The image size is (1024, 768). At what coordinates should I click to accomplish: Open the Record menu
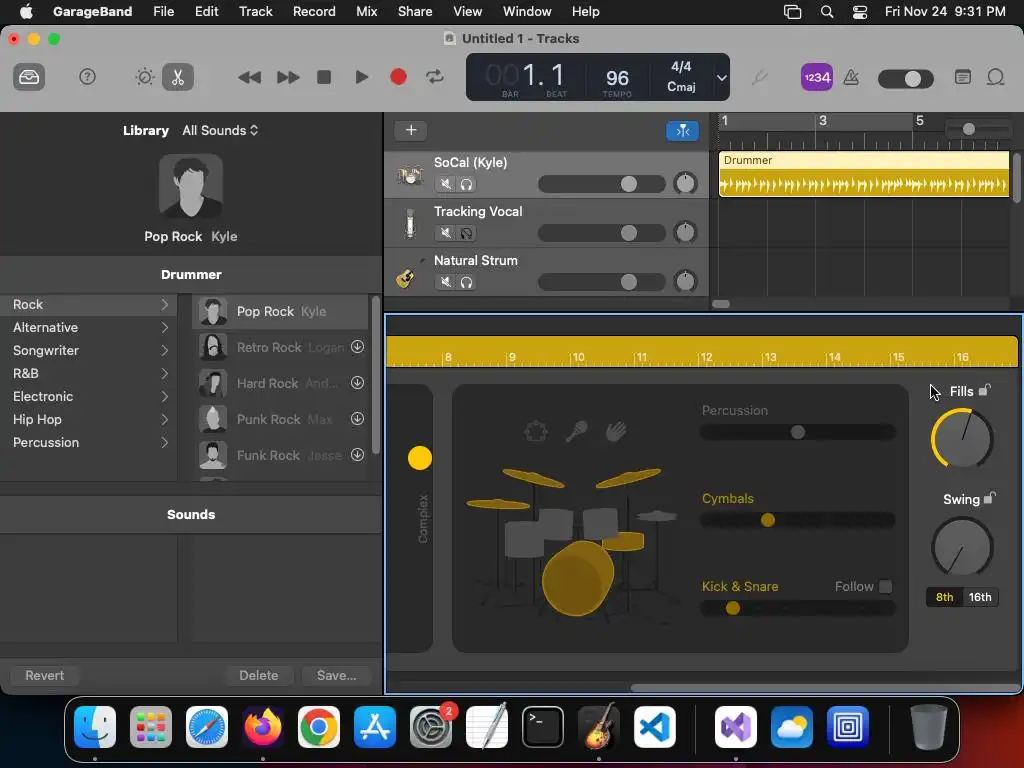coord(314,11)
